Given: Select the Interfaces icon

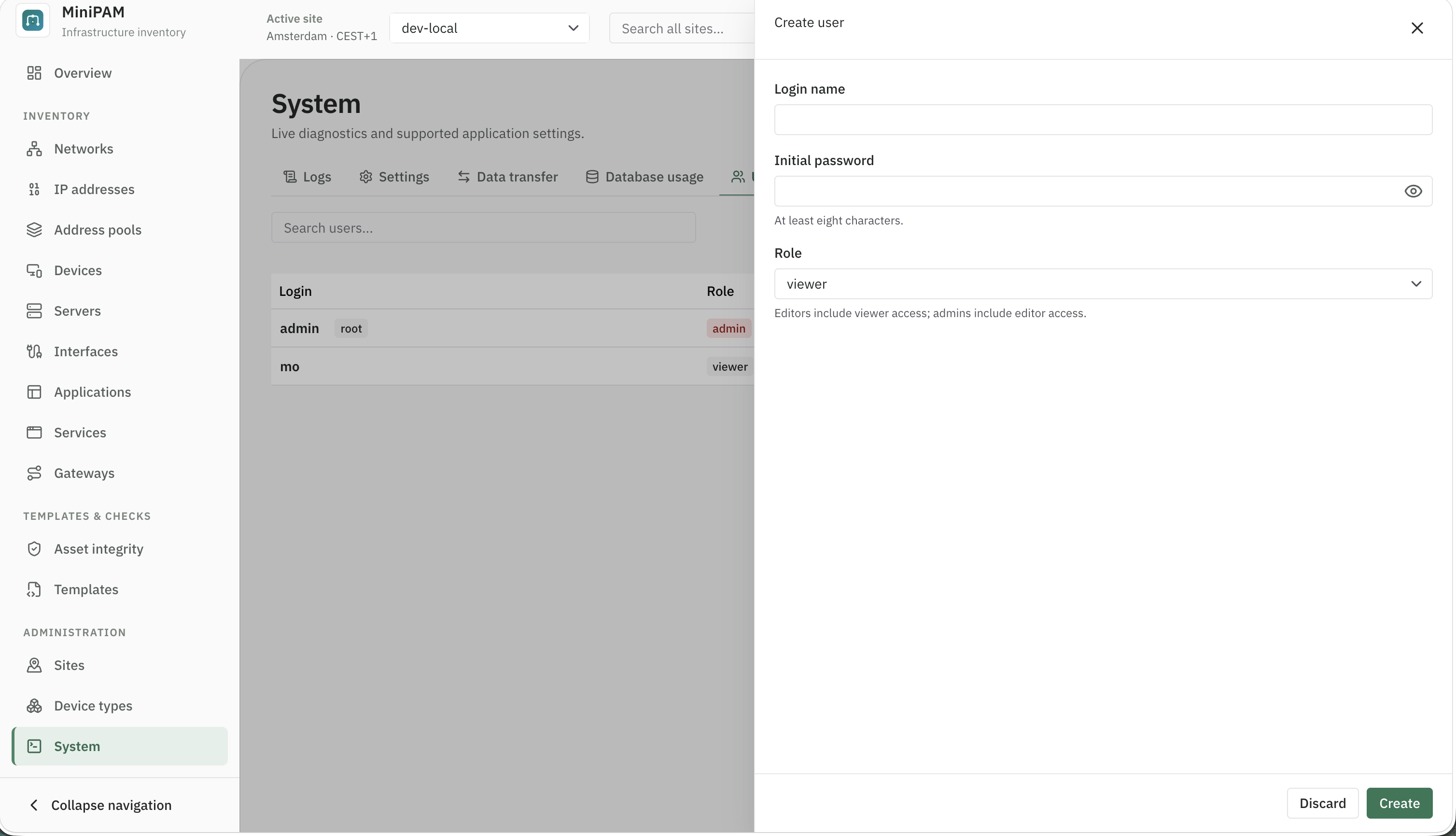Looking at the screenshot, I should point(34,351).
